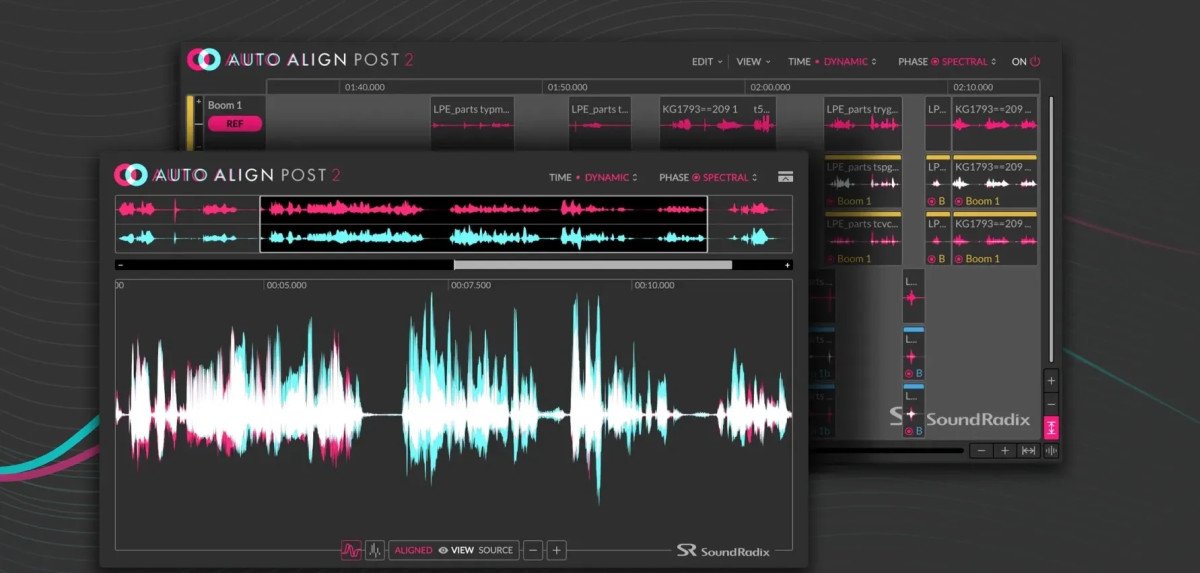Click the split waveform display icon

(x=374, y=550)
